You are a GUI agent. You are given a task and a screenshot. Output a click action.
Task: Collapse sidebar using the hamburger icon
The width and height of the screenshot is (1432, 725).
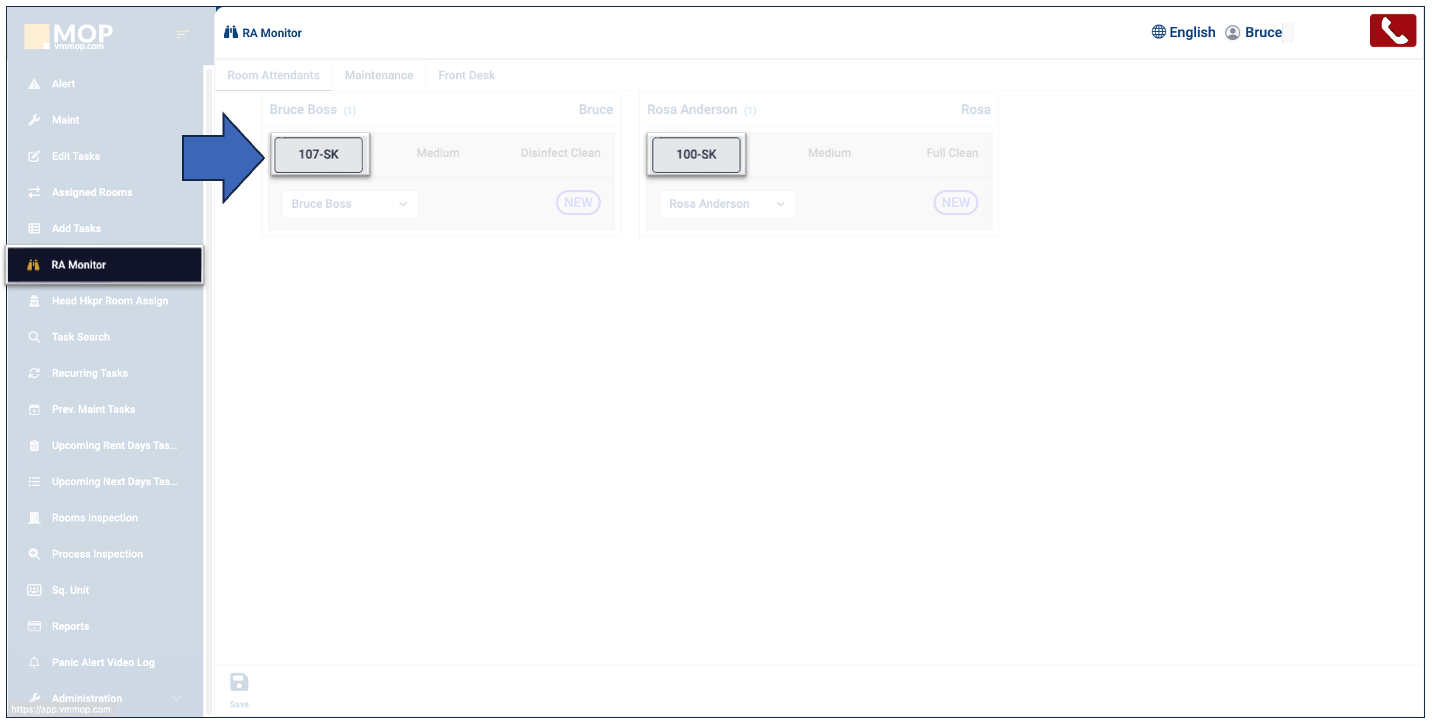182,35
